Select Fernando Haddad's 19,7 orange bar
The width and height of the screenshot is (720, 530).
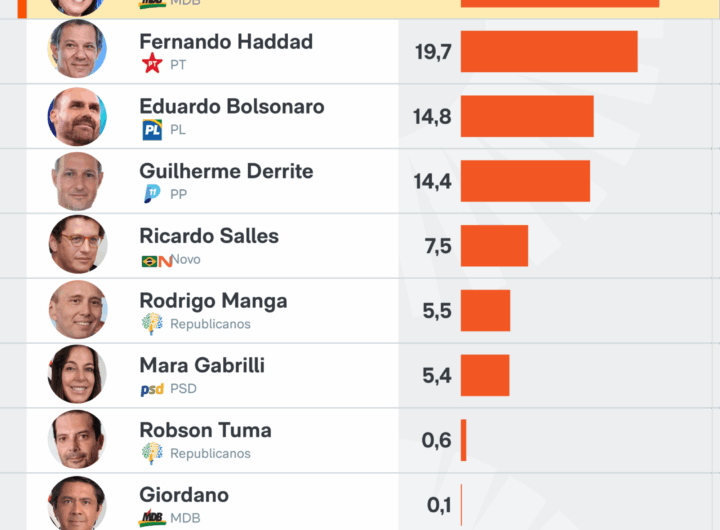click(549, 52)
